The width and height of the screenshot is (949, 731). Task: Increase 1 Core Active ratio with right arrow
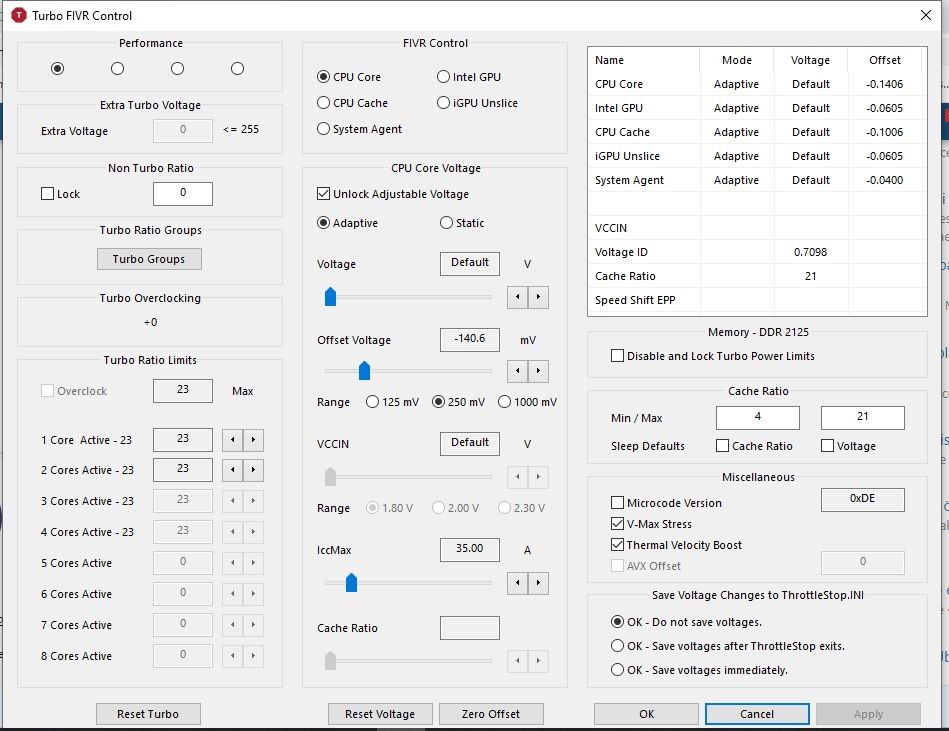tap(254, 440)
